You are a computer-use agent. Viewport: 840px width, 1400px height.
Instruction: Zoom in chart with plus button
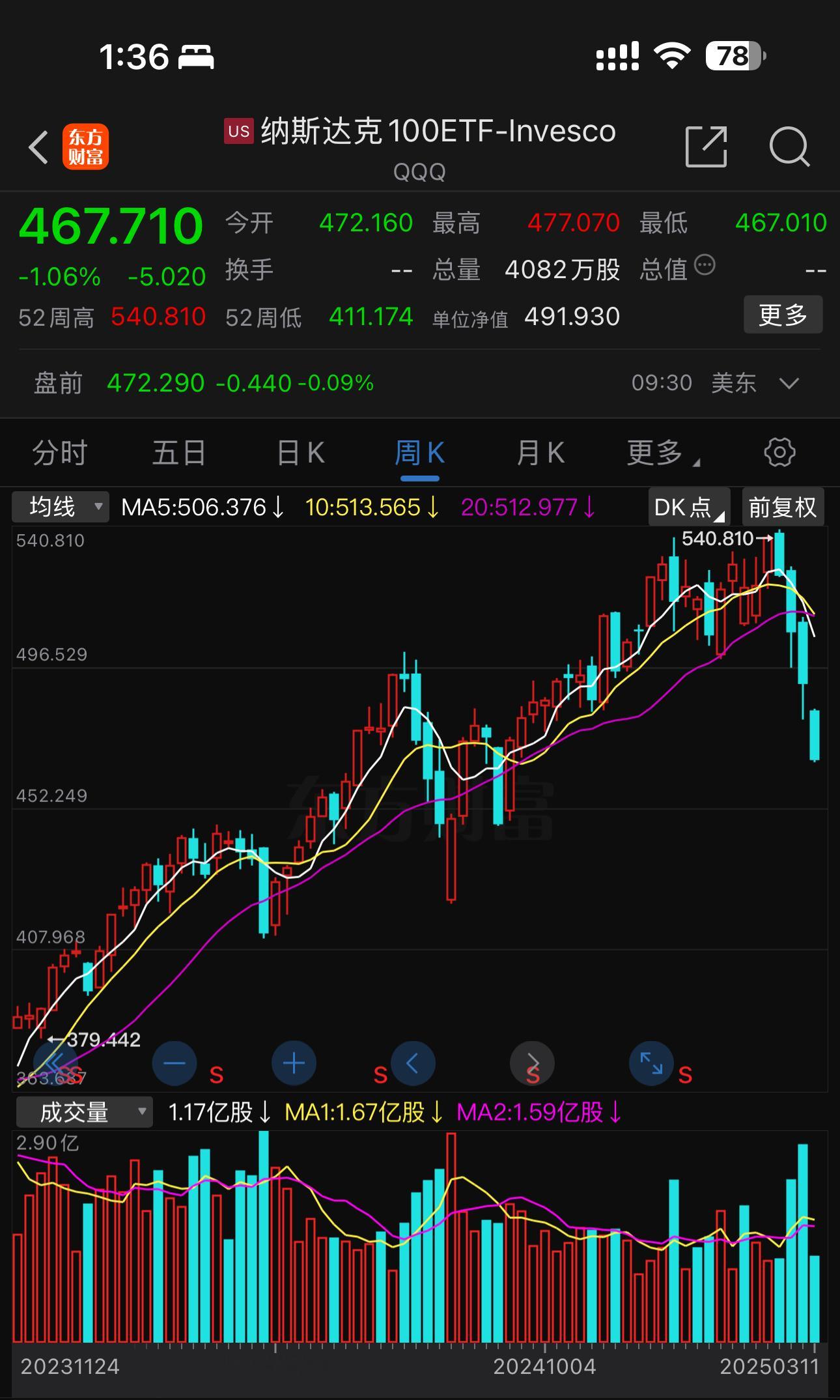[294, 1063]
